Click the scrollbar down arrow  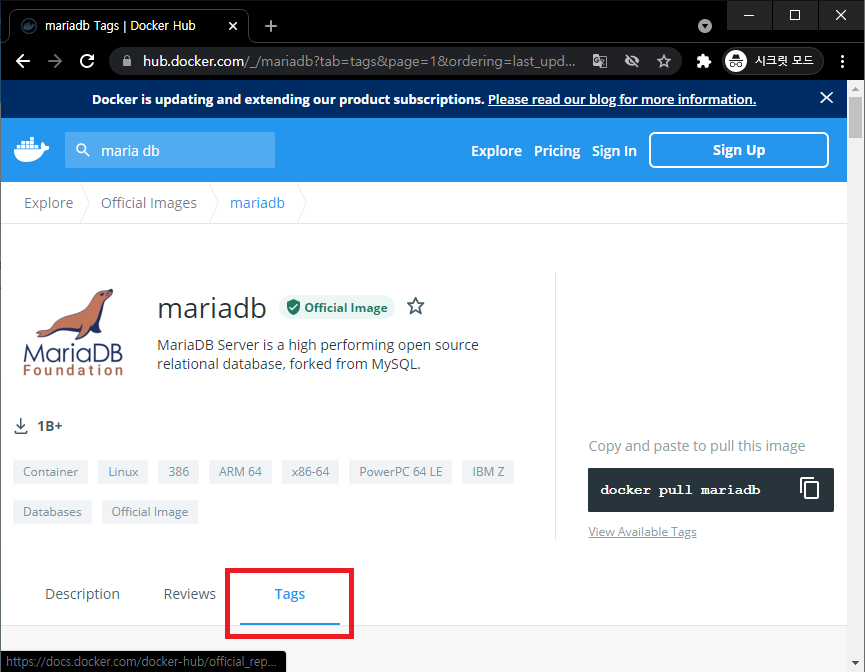[x=856, y=663]
